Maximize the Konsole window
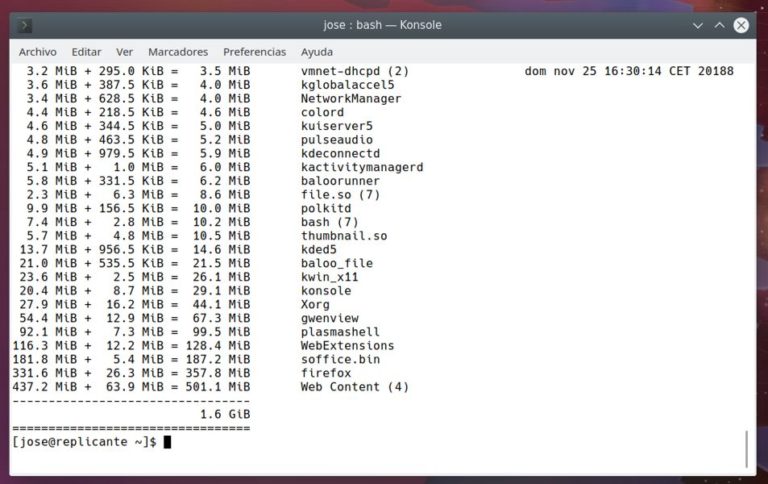This screenshot has height=484, width=768. pos(719,25)
